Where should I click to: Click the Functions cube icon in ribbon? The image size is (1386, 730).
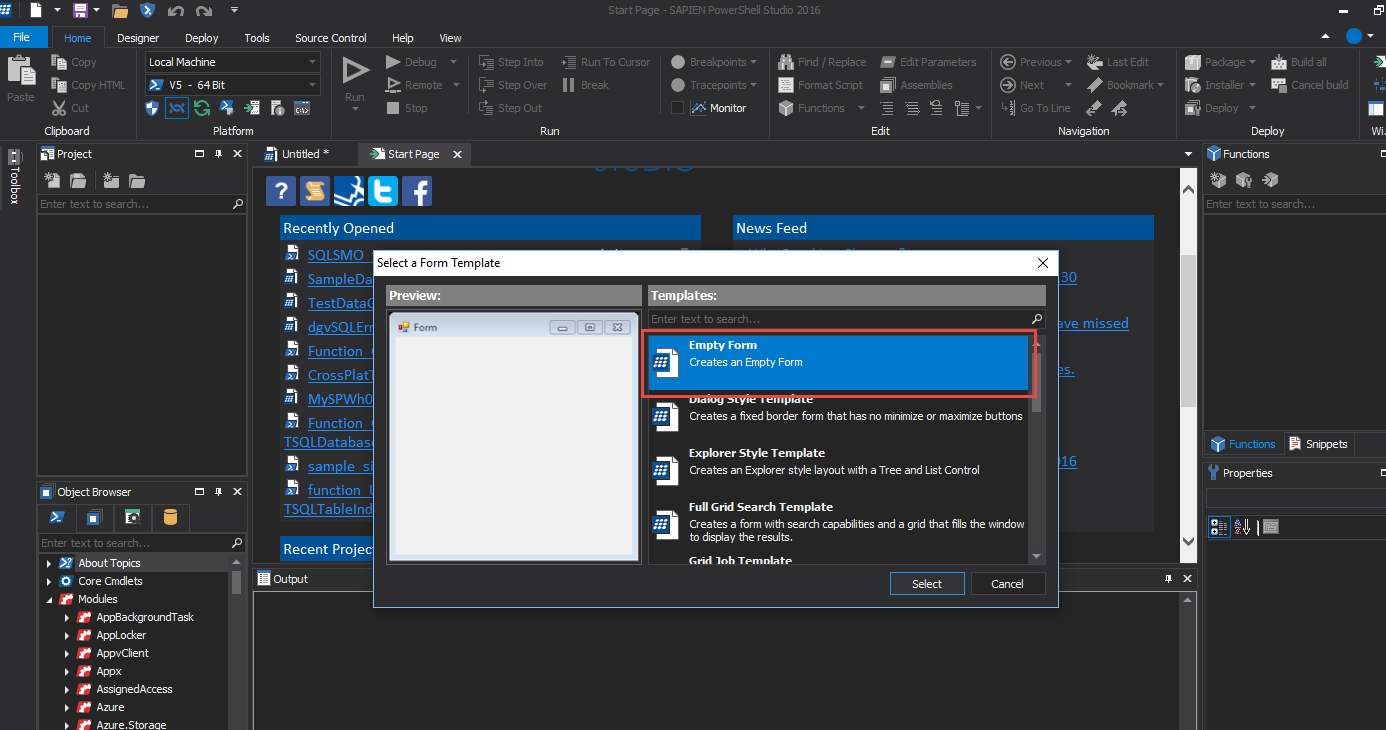click(x=786, y=108)
